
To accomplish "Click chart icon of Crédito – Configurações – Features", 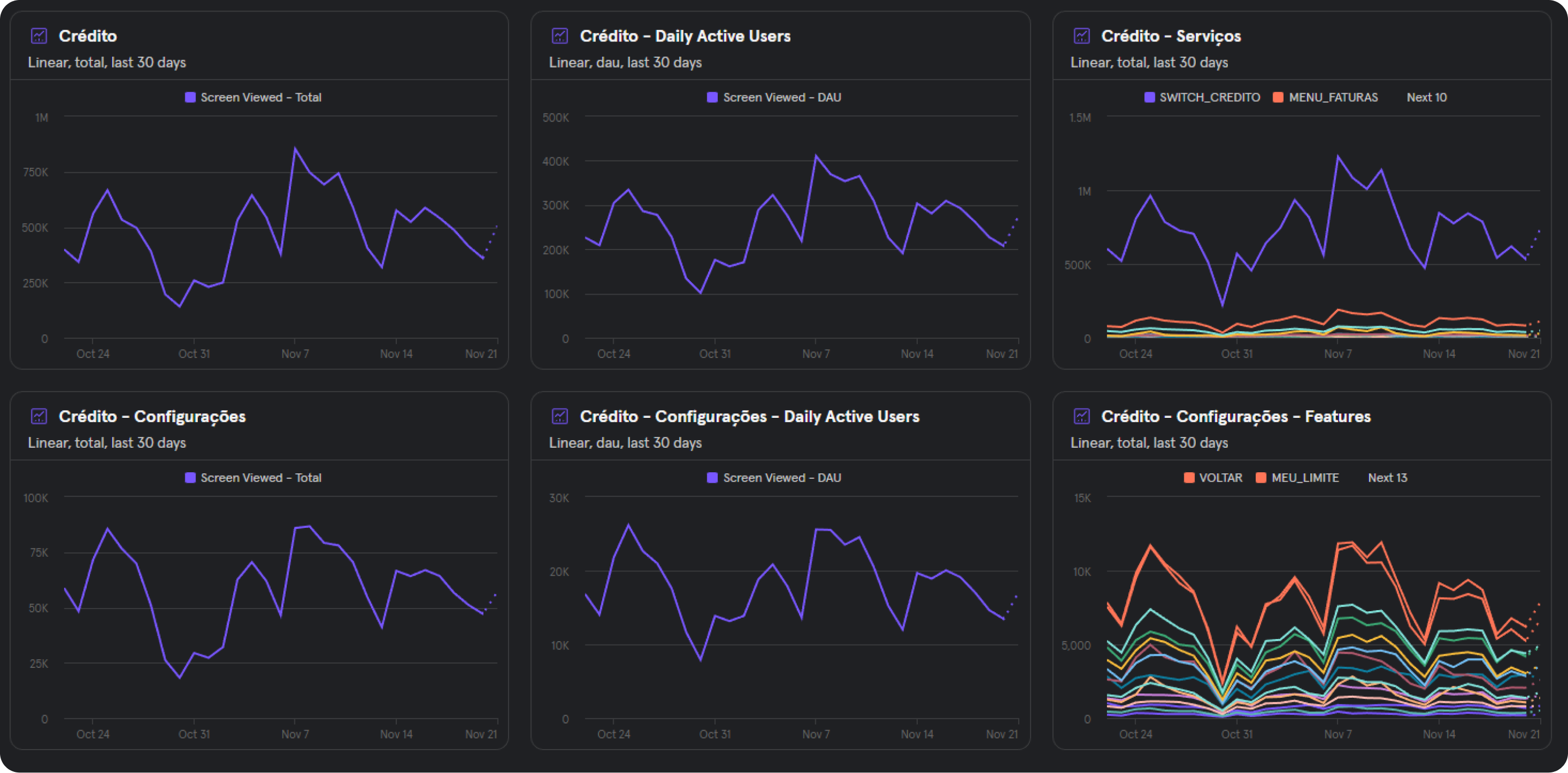I will (1082, 416).
